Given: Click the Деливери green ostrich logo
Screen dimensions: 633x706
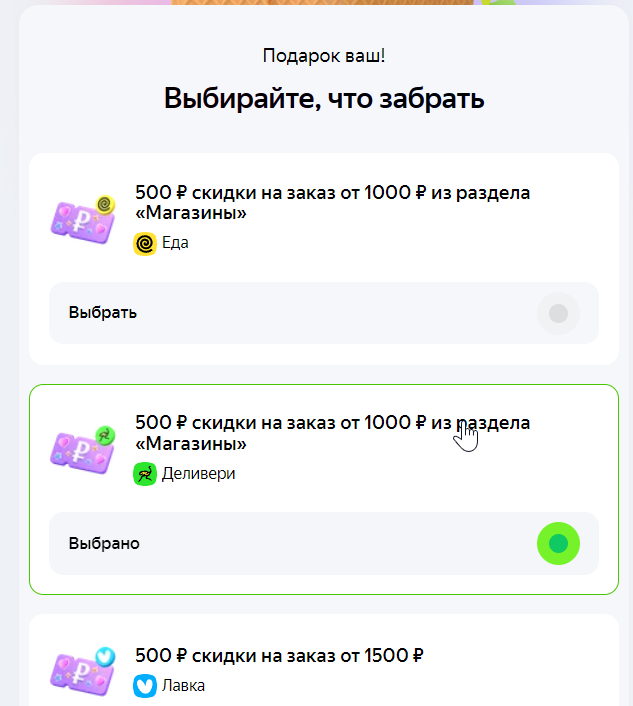Looking at the screenshot, I should pyautogui.click(x=145, y=474).
